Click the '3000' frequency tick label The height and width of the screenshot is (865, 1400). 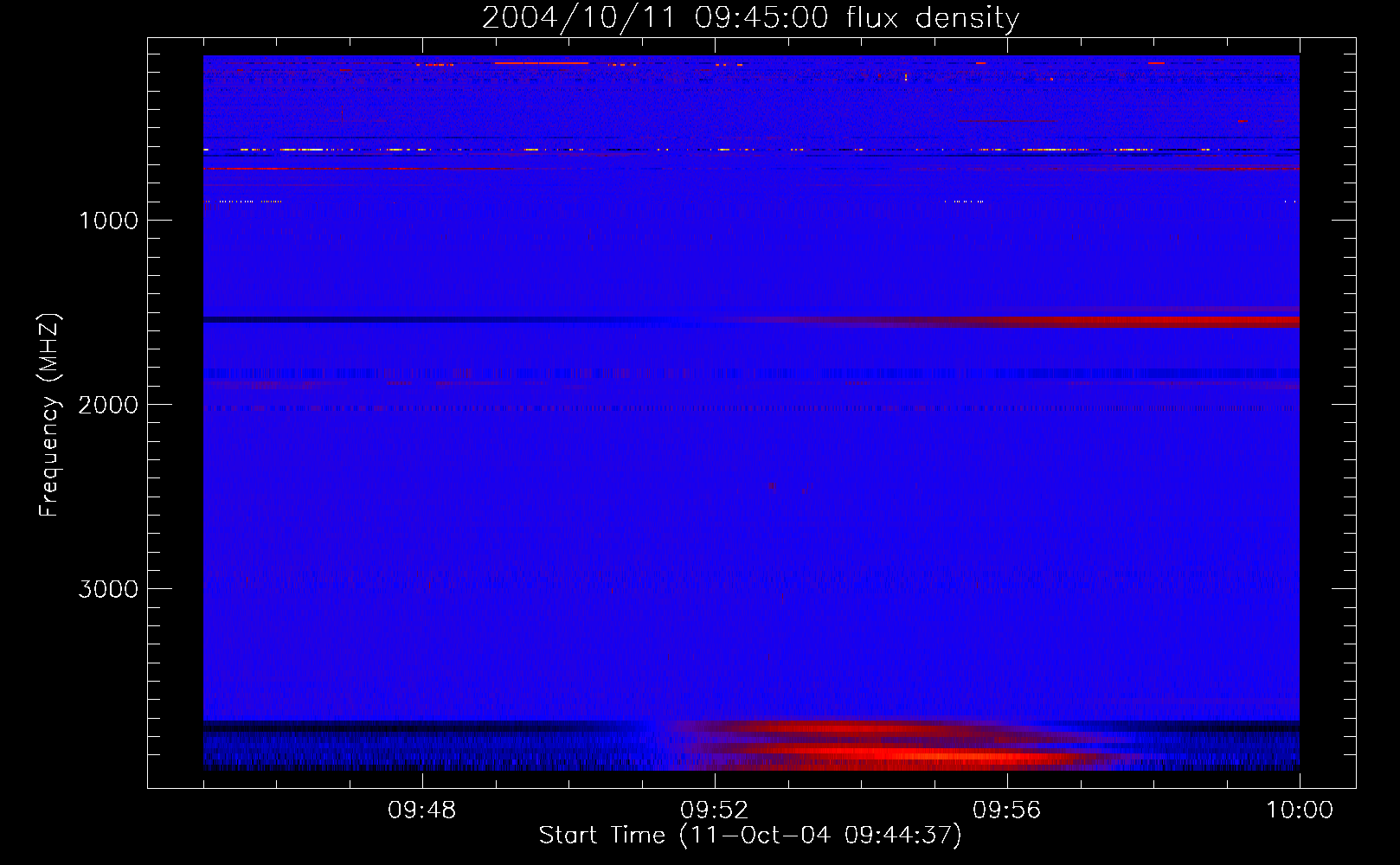(108, 589)
